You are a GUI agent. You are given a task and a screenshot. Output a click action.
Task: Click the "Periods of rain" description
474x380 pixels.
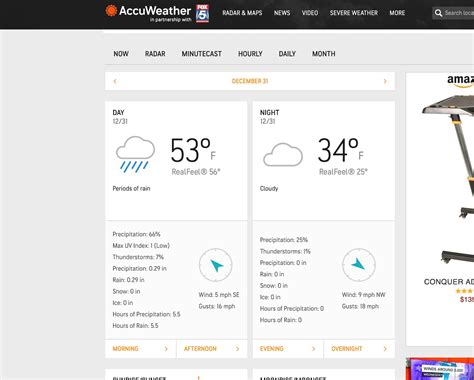point(131,188)
